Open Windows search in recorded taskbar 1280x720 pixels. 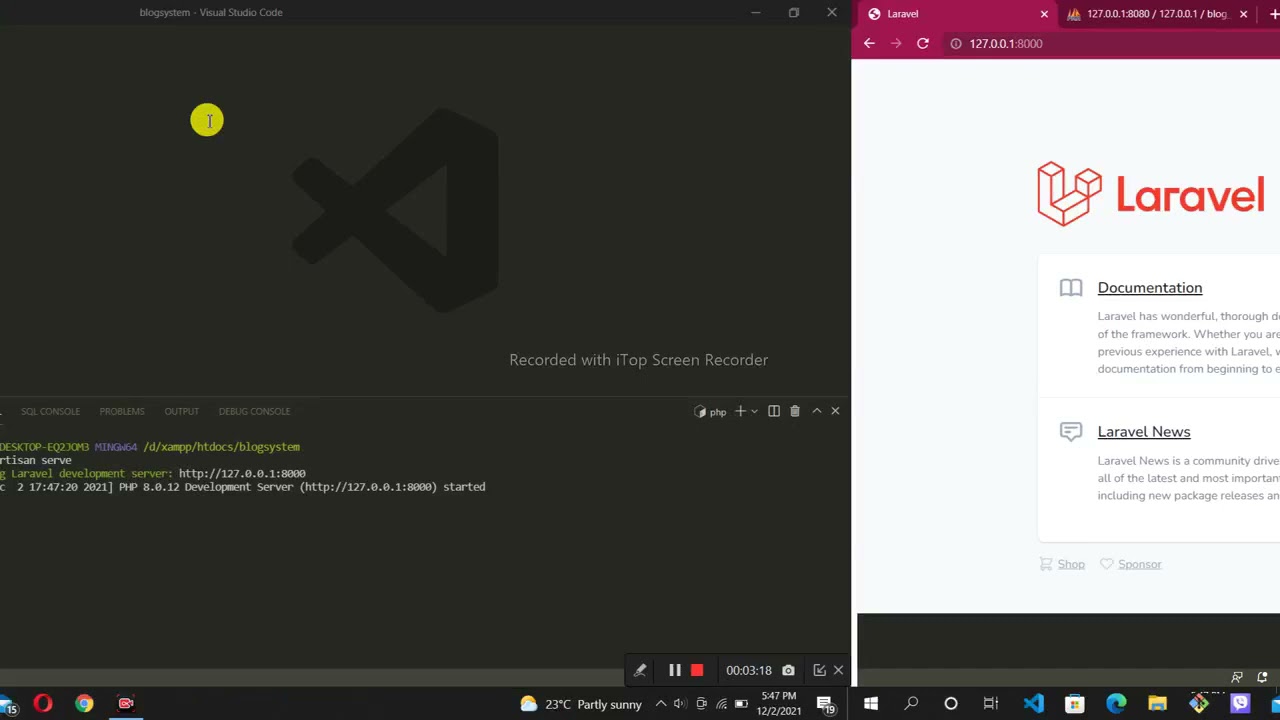click(x=911, y=704)
